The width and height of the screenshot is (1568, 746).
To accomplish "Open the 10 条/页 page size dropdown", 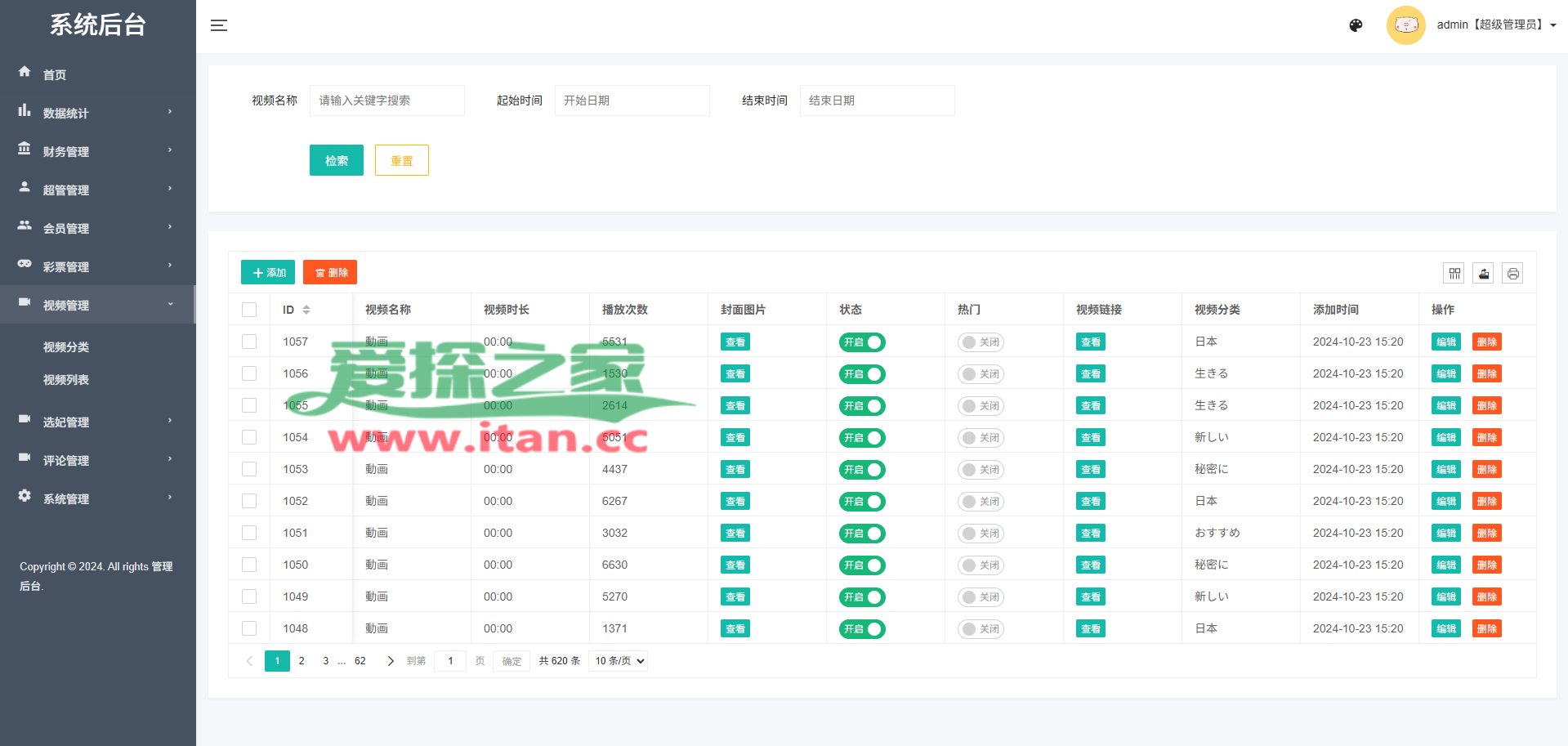I will click(619, 661).
